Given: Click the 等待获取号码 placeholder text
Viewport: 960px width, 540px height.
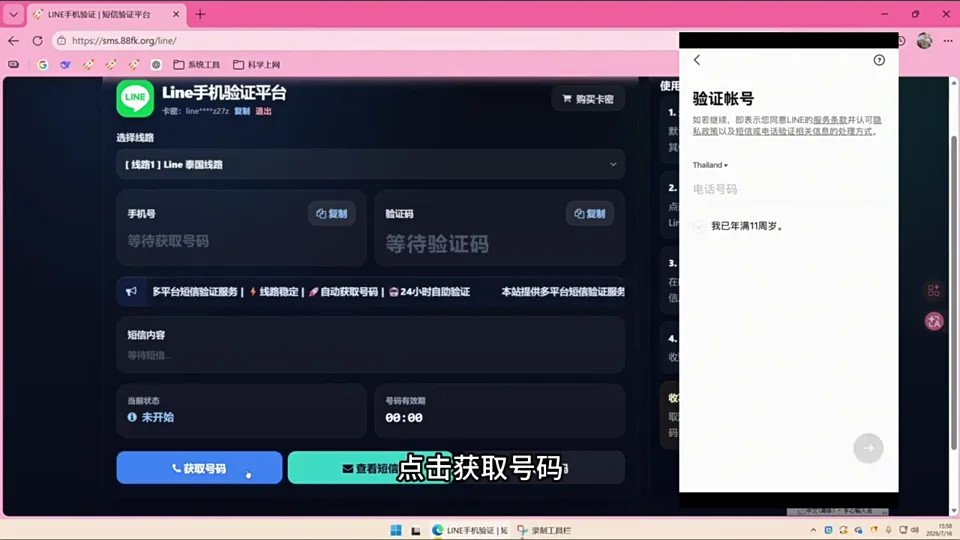Looking at the screenshot, I should pyautogui.click(x=168, y=241).
